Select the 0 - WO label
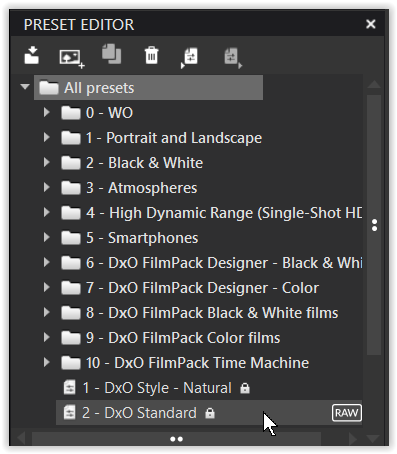Viewport: 397px width, 454px height. pyautogui.click(x=109, y=113)
